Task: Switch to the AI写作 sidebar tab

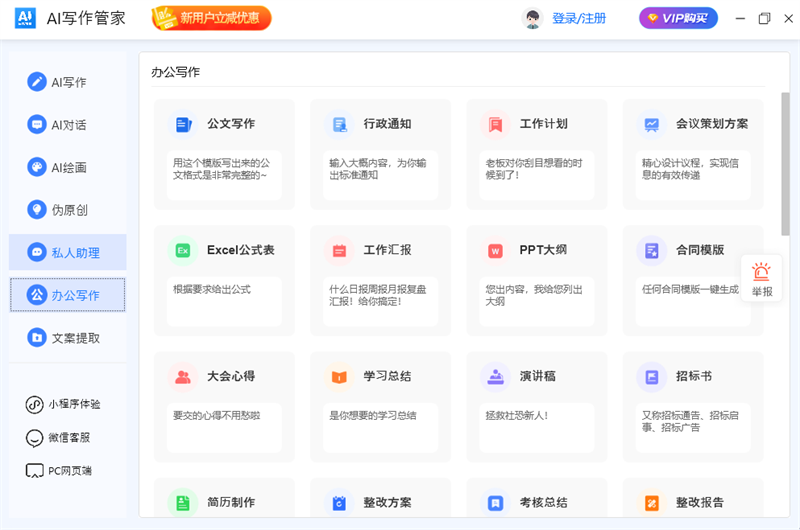Action: (68, 82)
